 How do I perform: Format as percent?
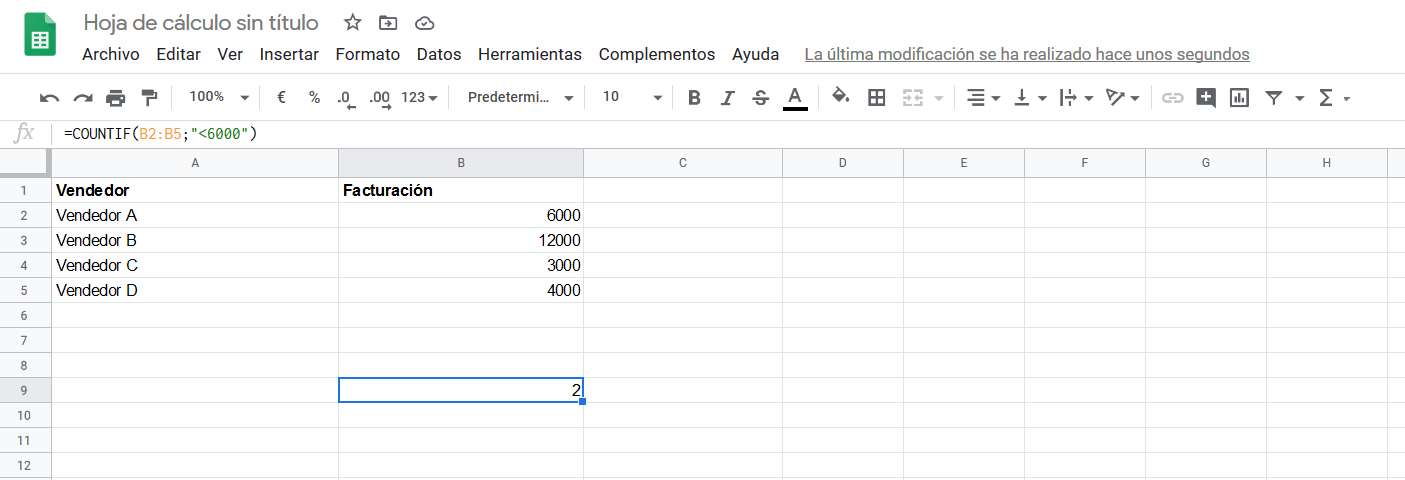[x=314, y=98]
